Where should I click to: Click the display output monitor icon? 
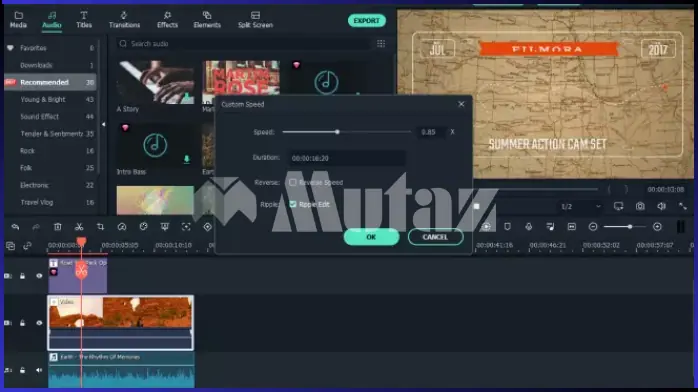tap(618, 206)
